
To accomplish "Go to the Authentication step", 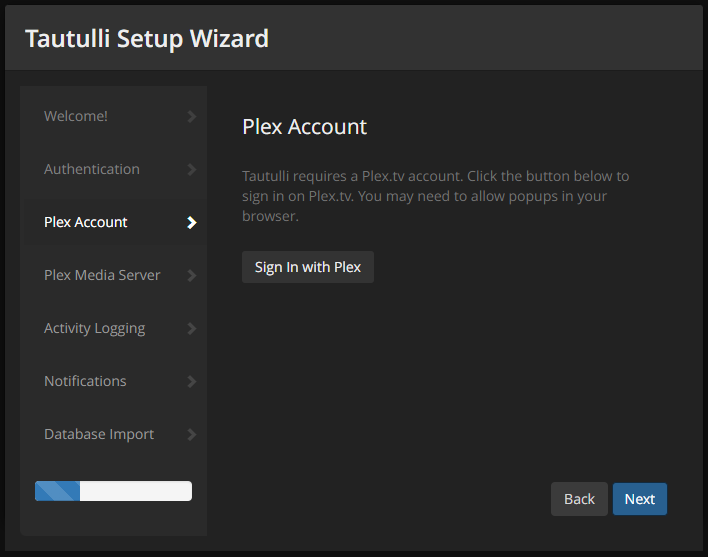I will [x=114, y=169].
